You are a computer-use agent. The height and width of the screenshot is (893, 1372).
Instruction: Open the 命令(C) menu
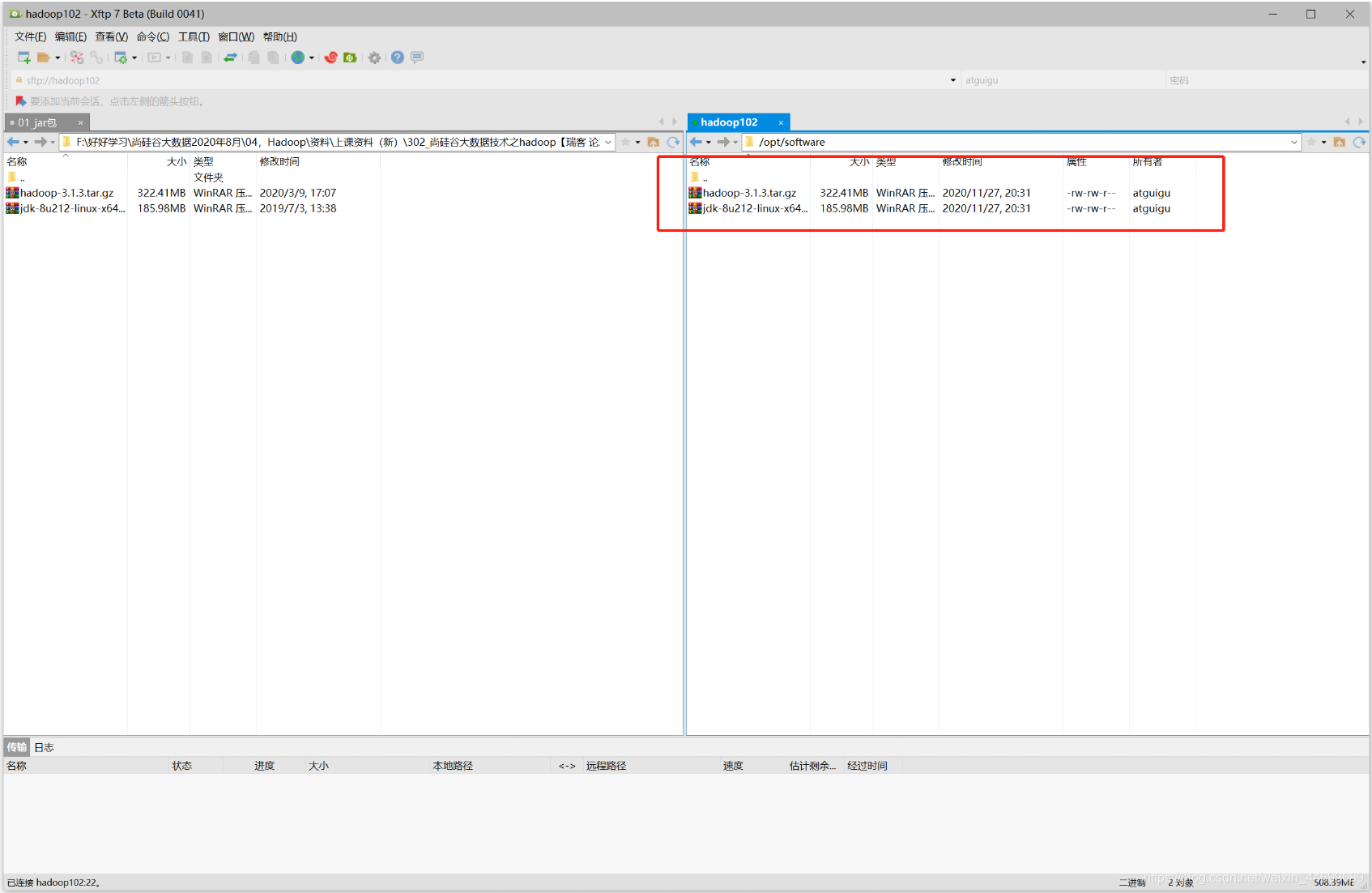pyautogui.click(x=153, y=36)
